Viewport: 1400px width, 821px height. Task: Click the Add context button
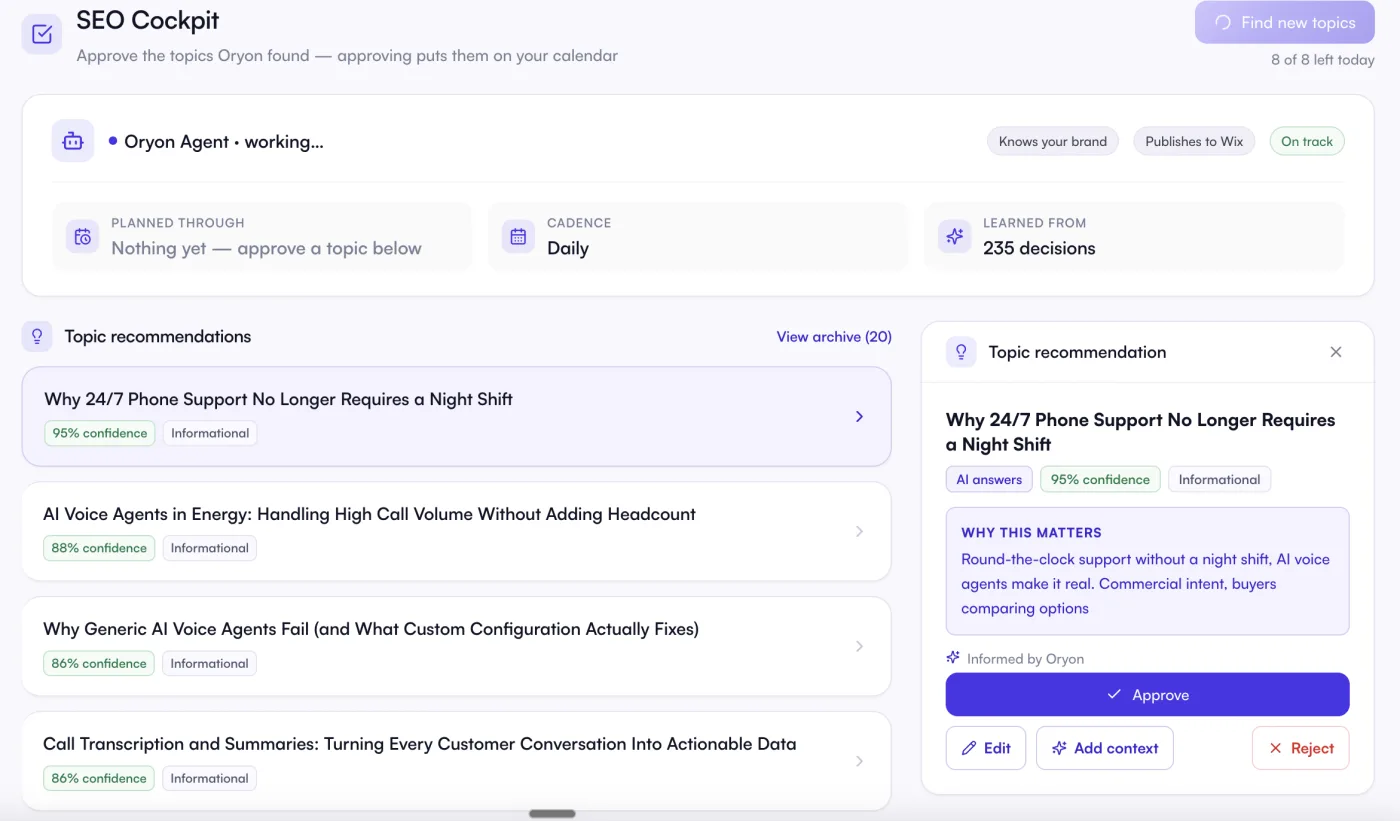(x=1104, y=748)
